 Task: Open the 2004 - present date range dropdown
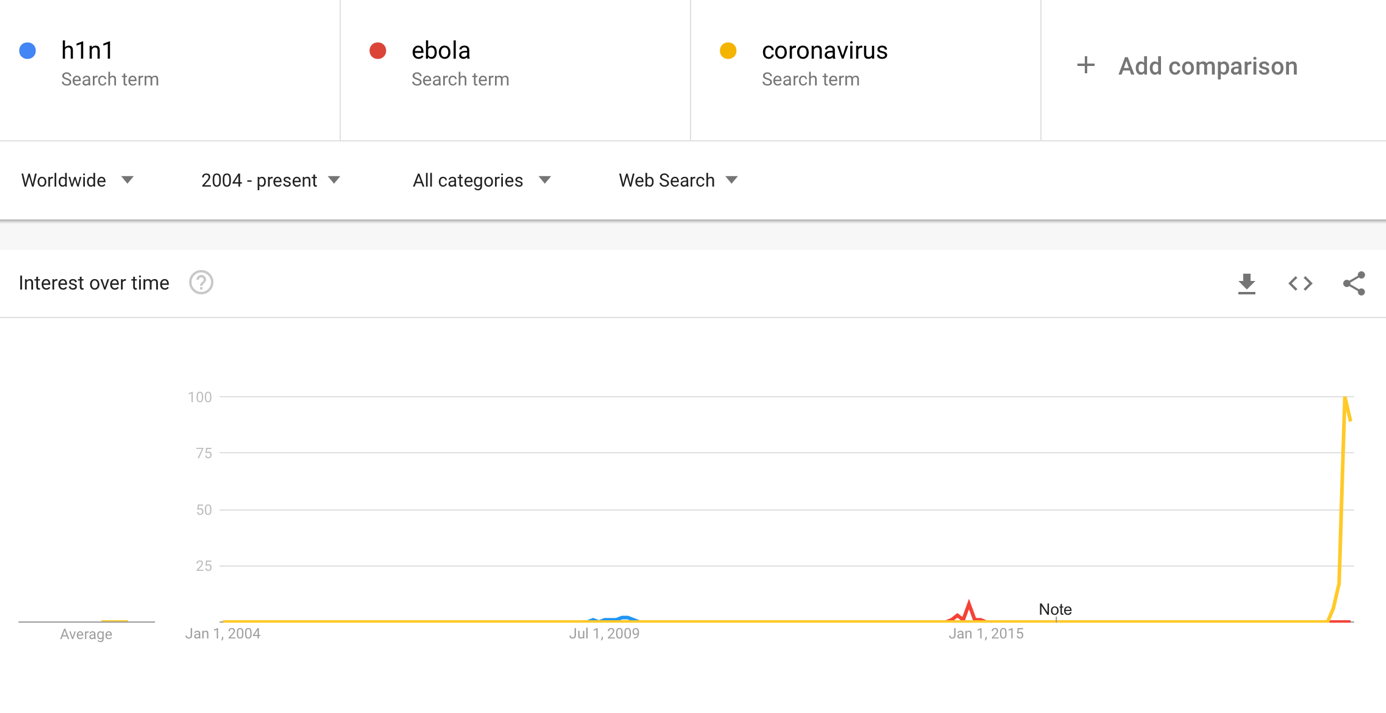[271, 180]
